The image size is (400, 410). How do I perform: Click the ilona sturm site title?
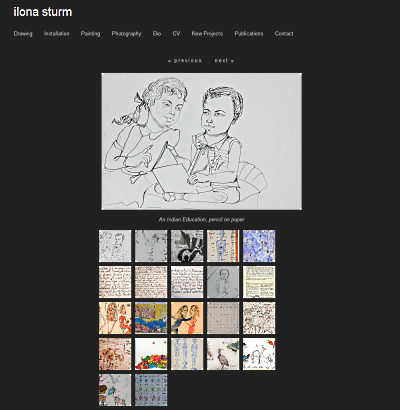(43, 12)
